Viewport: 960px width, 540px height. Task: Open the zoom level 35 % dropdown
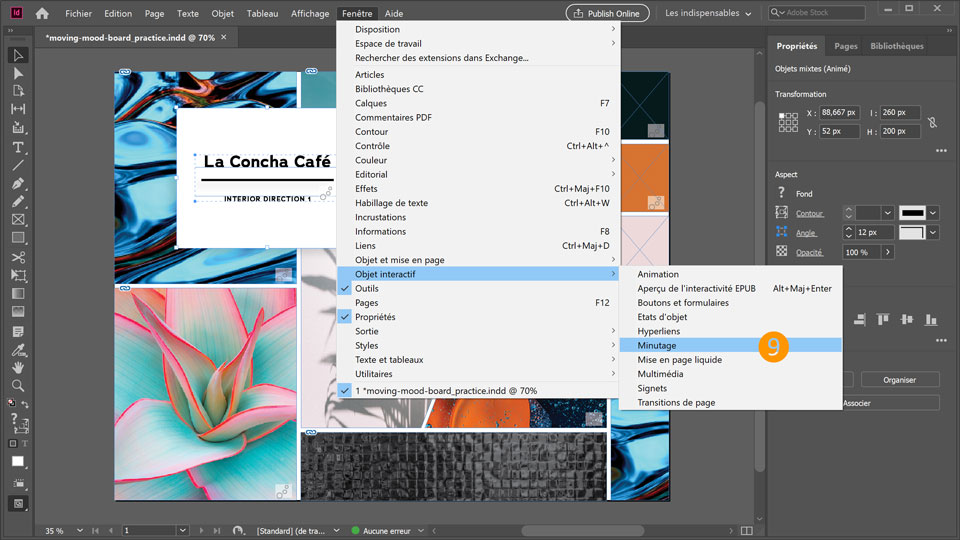[x=80, y=531]
